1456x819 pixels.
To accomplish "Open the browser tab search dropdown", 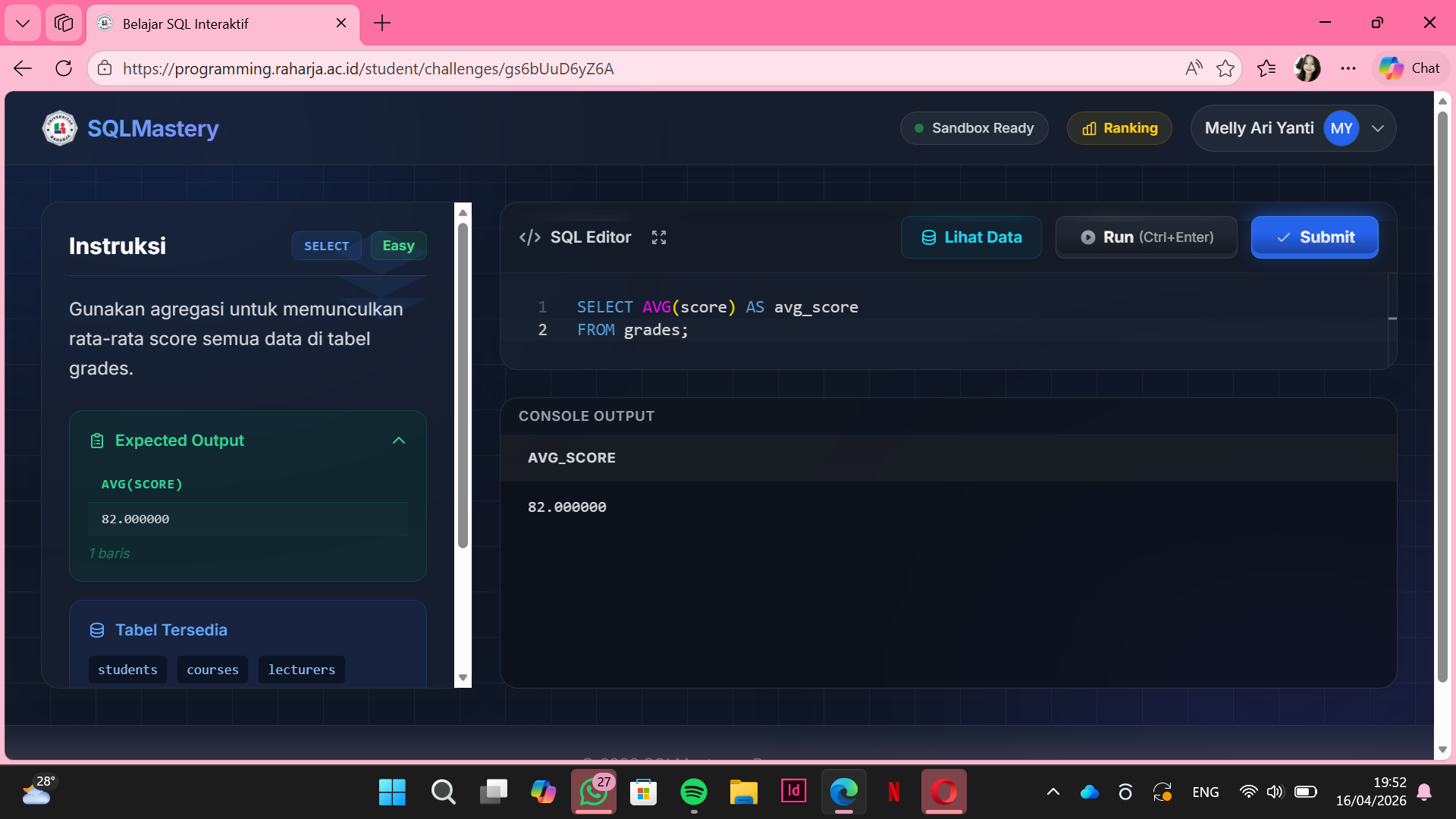I will click(x=23, y=23).
